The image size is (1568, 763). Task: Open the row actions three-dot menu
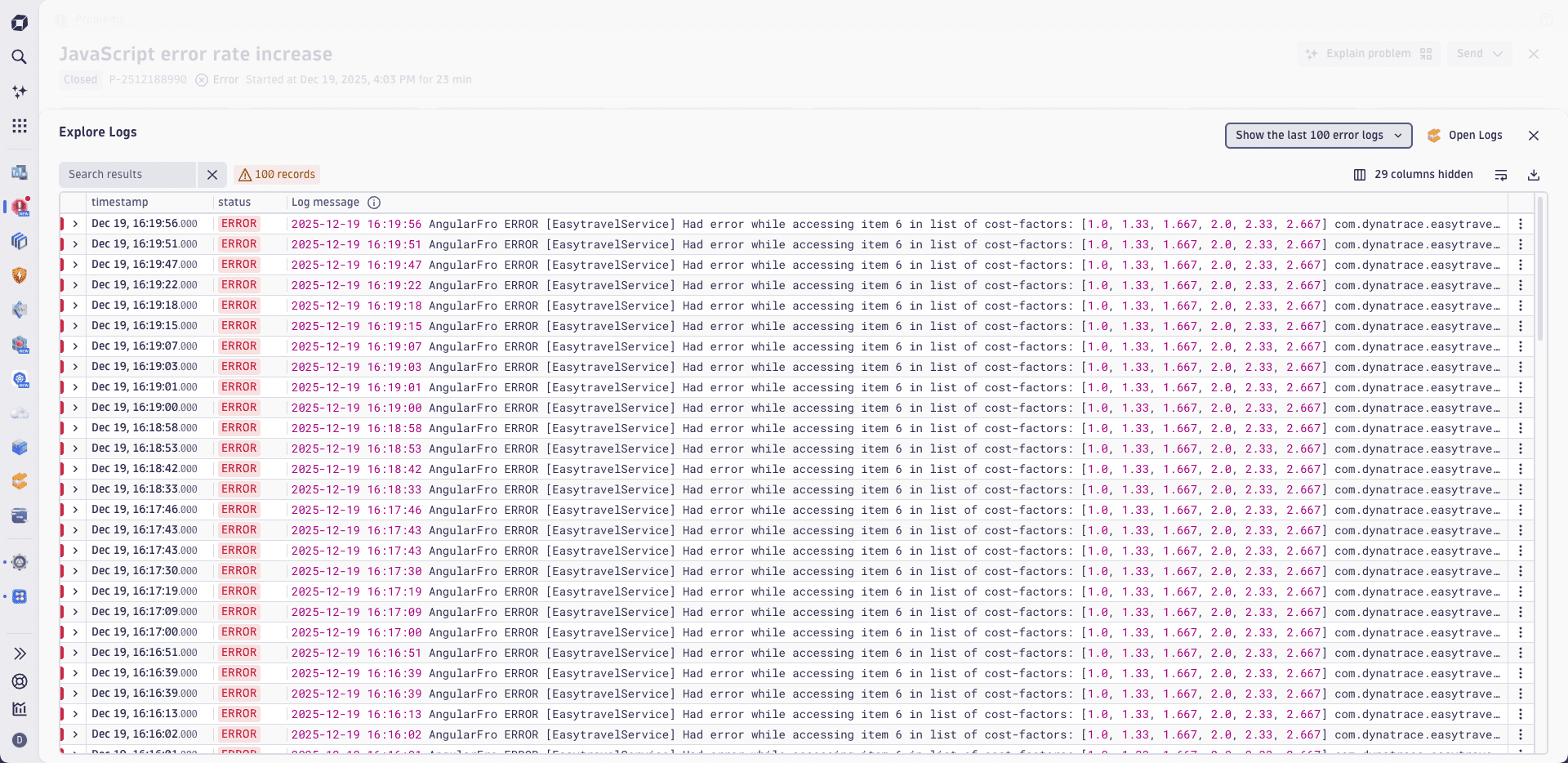pyautogui.click(x=1521, y=223)
